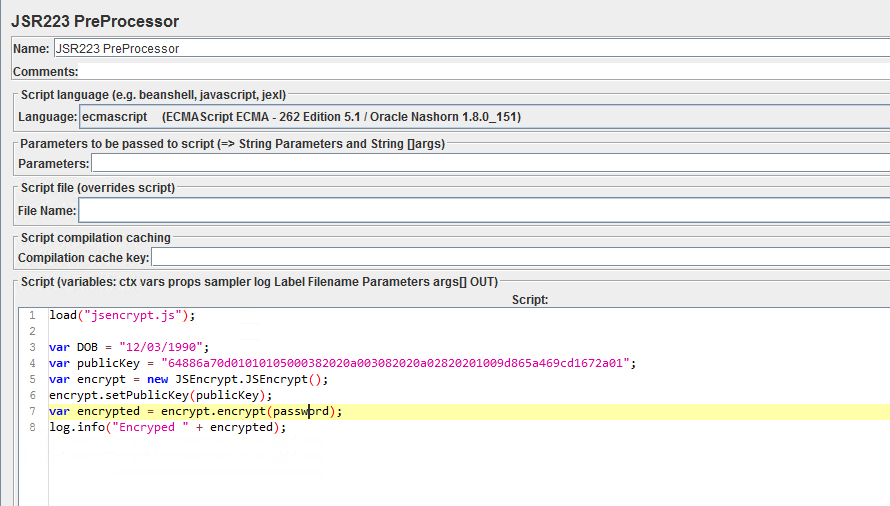Click the 'JSR223 PreProcessor' panel title
Image resolution: width=890 pixels, height=506 pixels.
click(95, 21)
